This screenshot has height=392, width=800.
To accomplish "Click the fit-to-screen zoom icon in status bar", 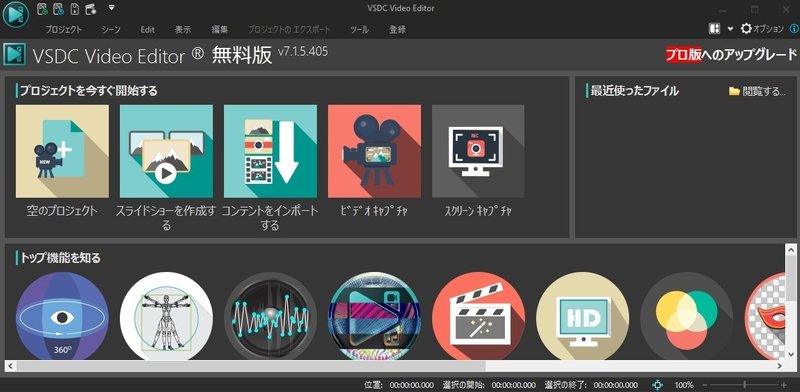I will click(658, 385).
